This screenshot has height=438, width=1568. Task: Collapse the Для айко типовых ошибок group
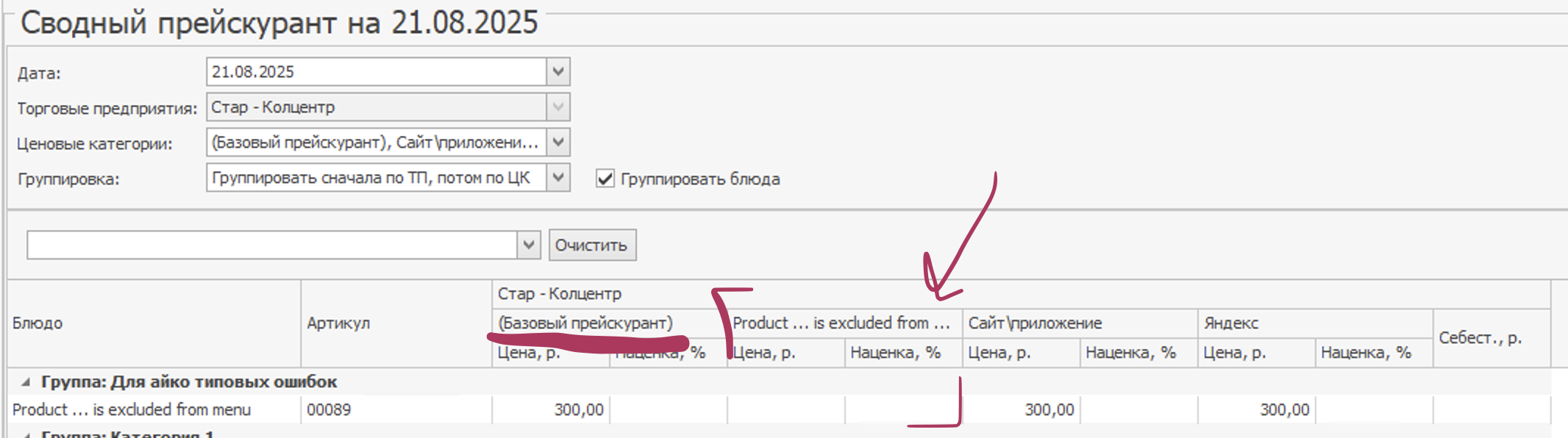pyautogui.click(x=26, y=382)
